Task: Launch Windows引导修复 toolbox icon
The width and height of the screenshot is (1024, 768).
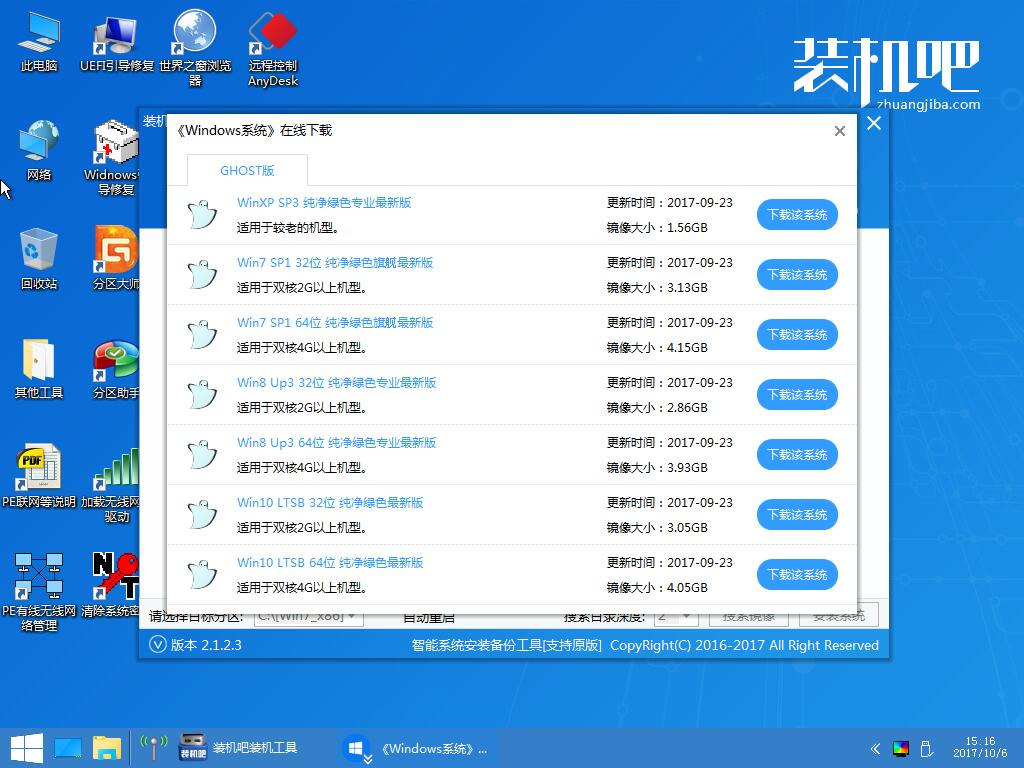Action: [112, 158]
